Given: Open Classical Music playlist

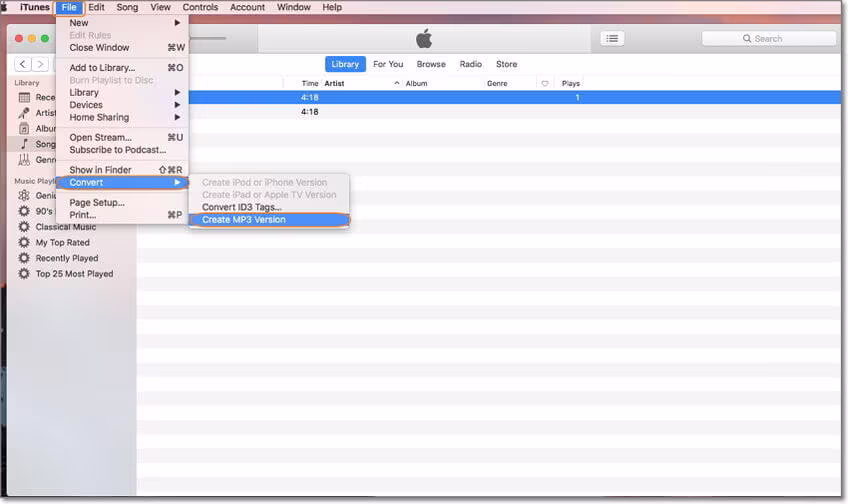Looking at the screenshot, I should [x=66, y=227].
